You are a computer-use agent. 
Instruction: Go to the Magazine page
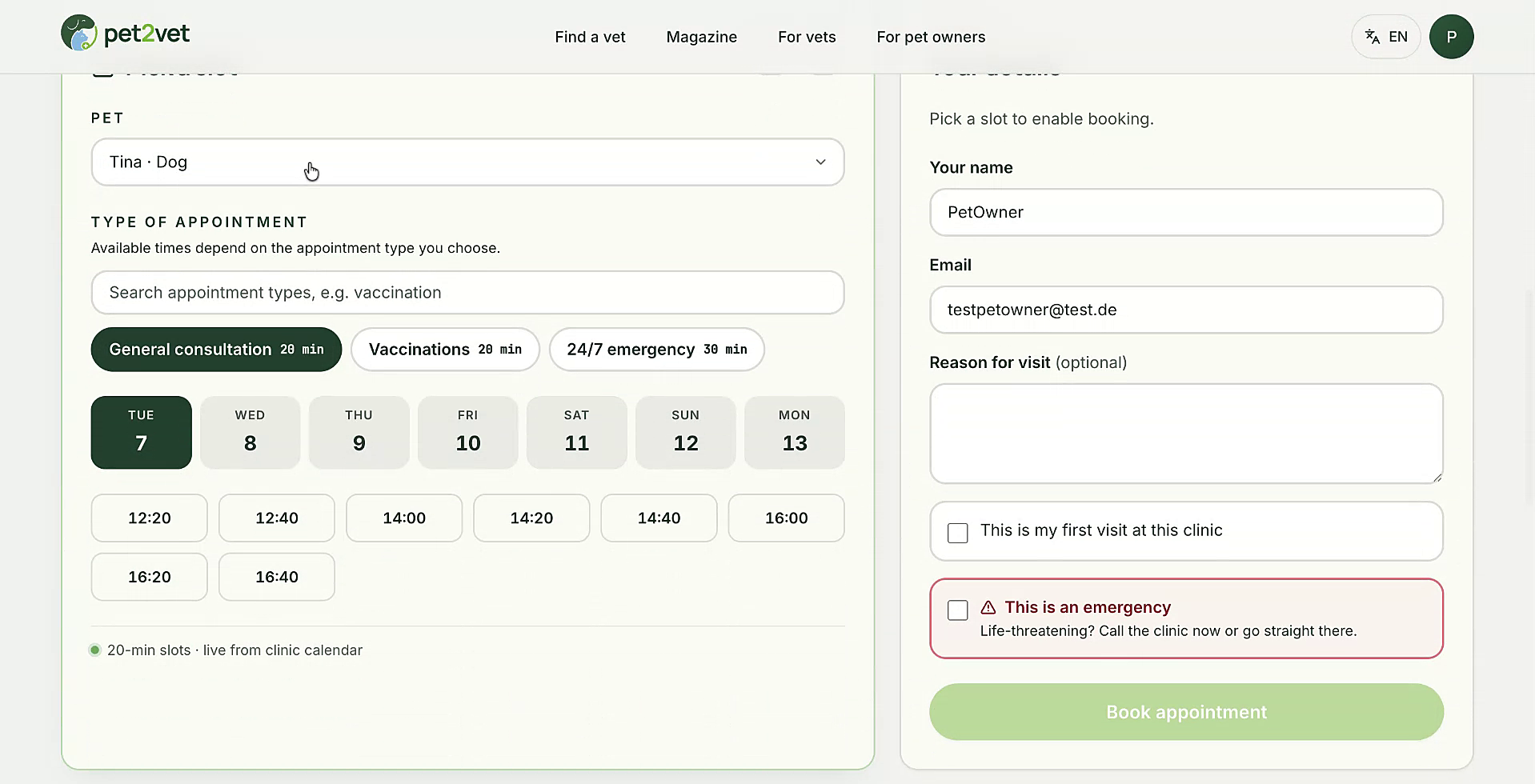tap(701, 37)
